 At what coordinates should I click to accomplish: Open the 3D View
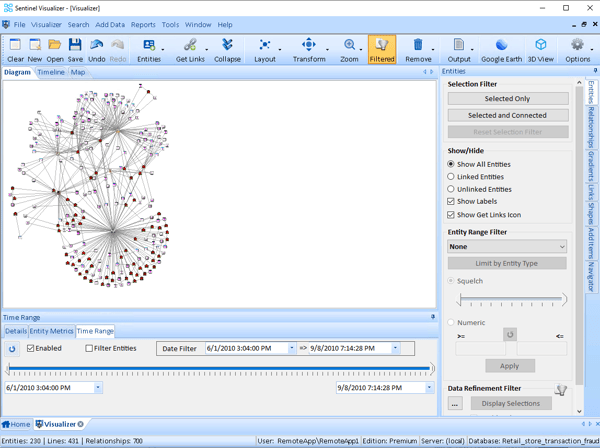540,46
